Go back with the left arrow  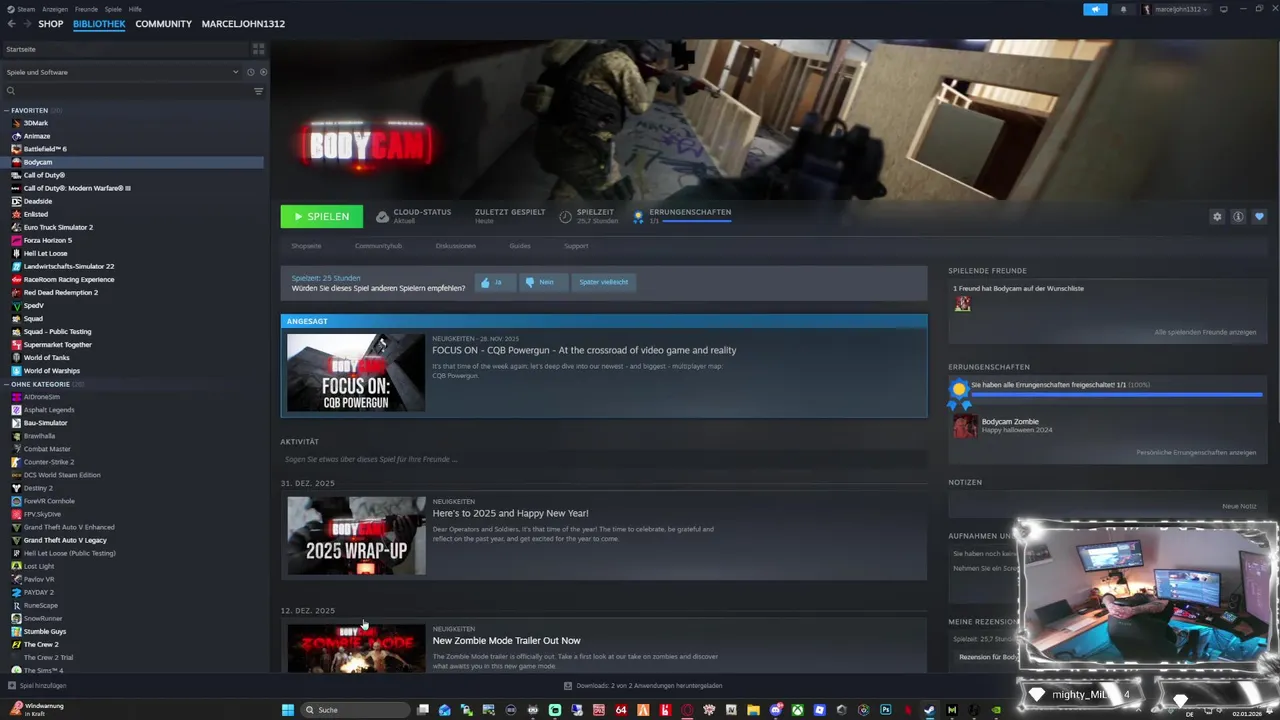[11, 24]
